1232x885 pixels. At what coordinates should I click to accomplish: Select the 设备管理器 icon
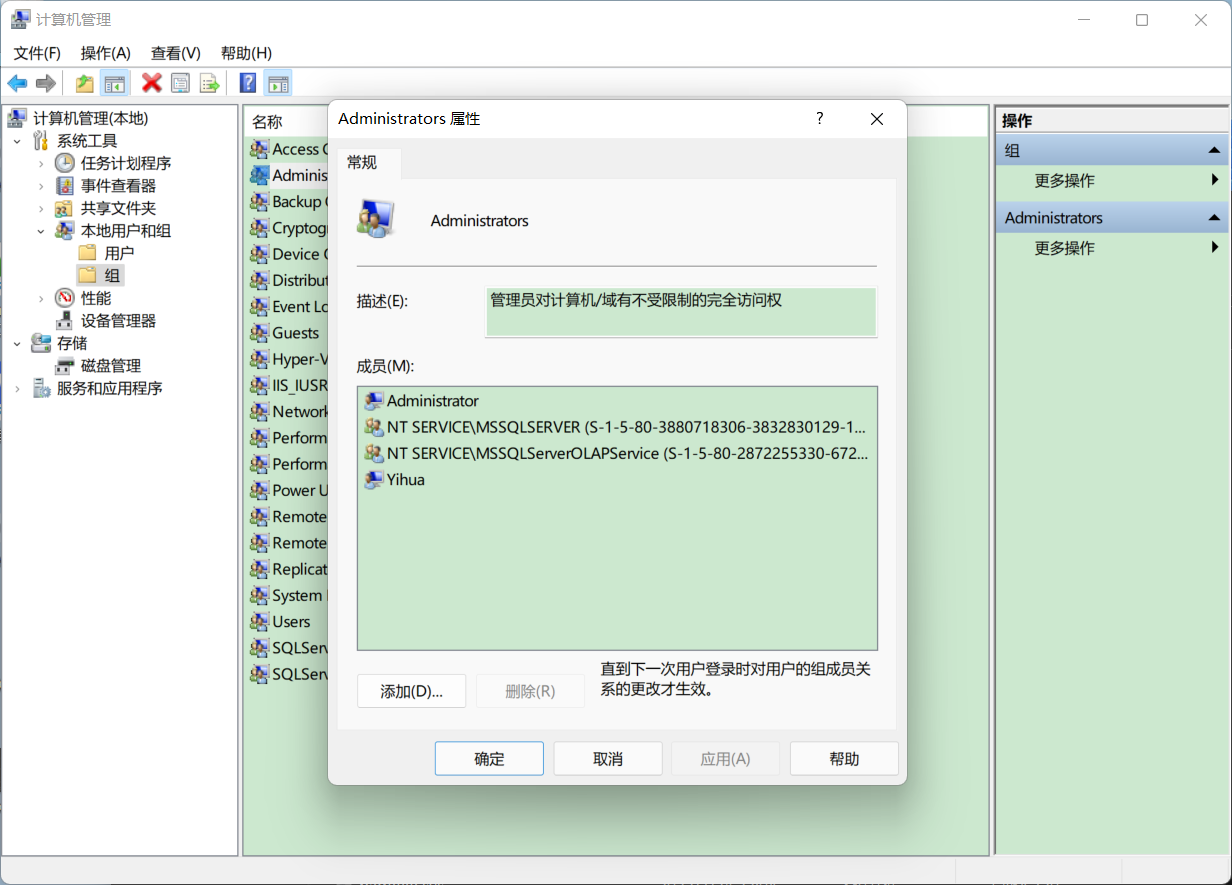click(x=64, y=320)
